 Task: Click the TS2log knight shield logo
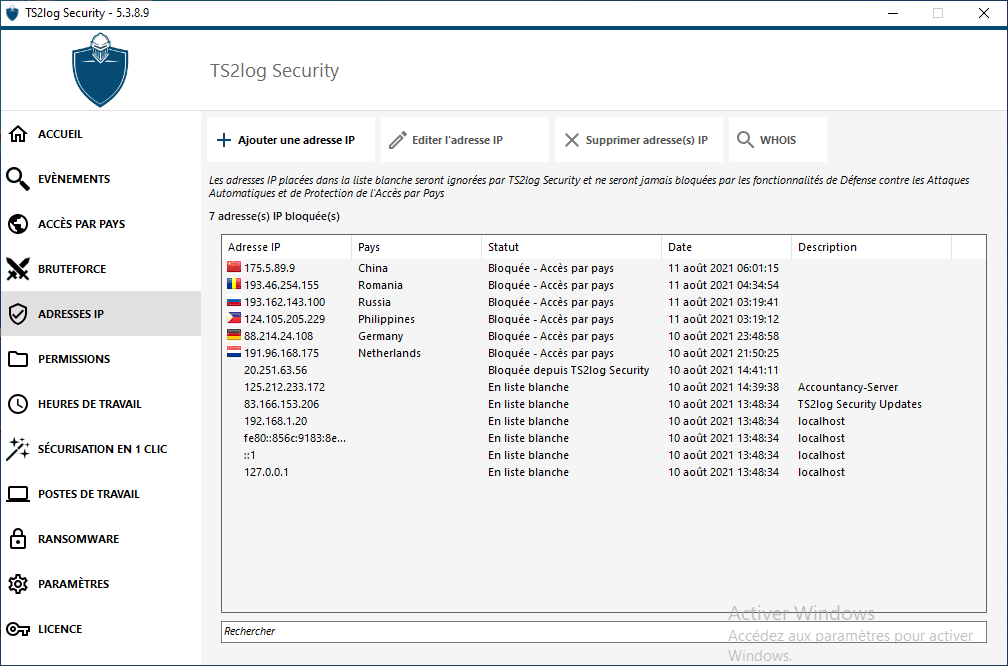coord(100,69)
